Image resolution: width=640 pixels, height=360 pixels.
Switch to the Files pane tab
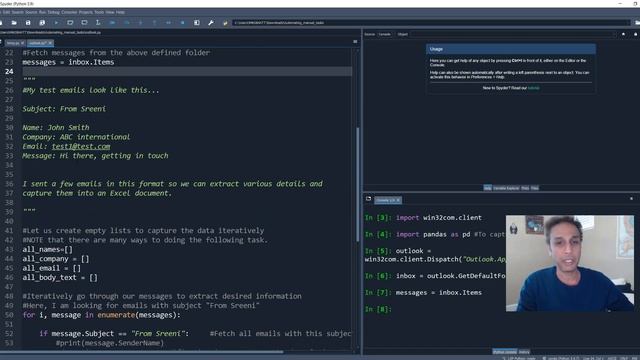[x=535, y=188]
